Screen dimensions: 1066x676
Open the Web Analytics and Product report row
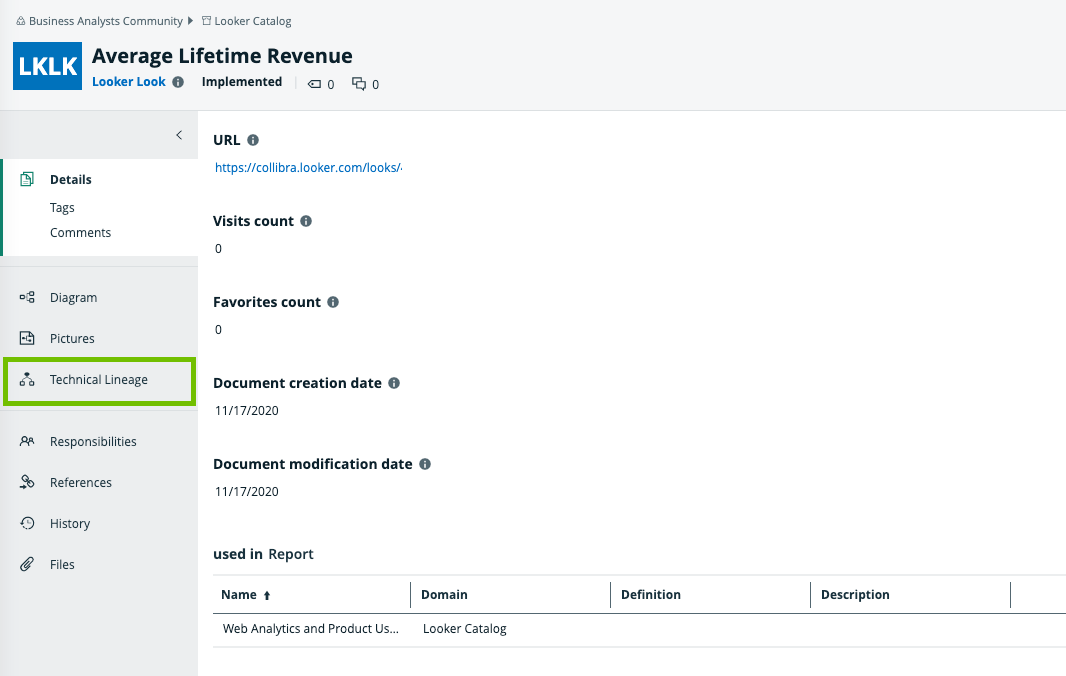(310, 629)
